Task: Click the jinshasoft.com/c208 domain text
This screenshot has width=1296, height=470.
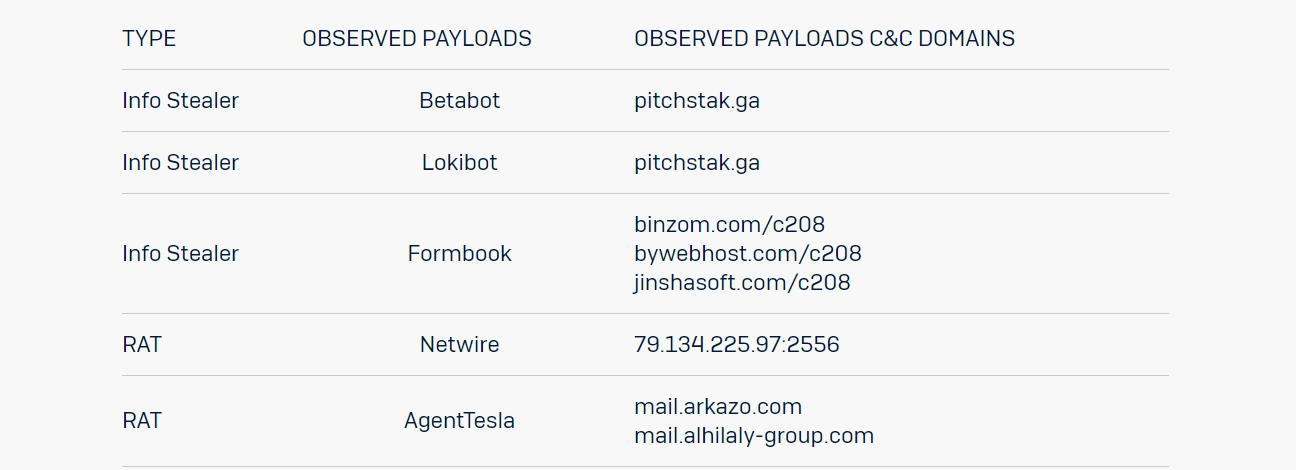Action: point(742,283)
